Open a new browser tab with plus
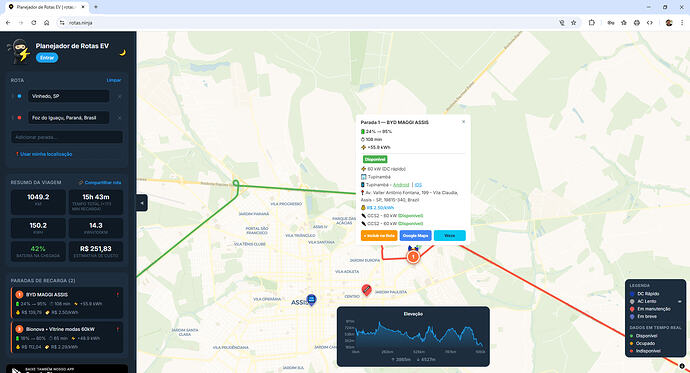 click(95, 7)
